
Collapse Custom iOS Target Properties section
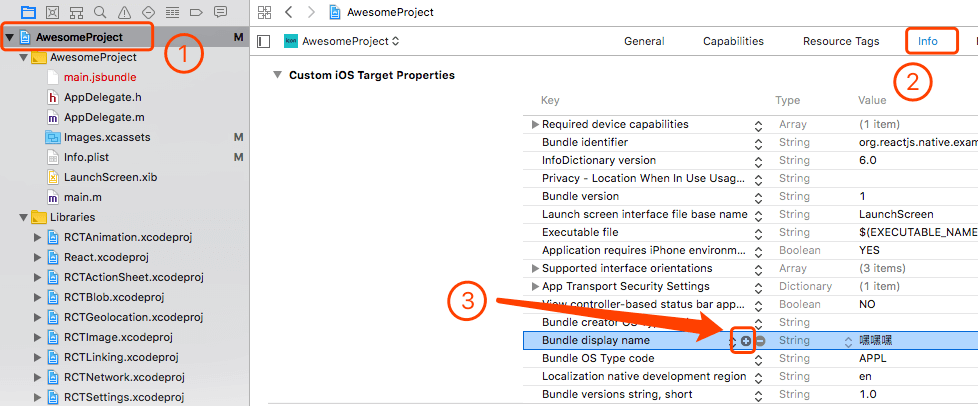pyautogui.click(x=277, y=75)
